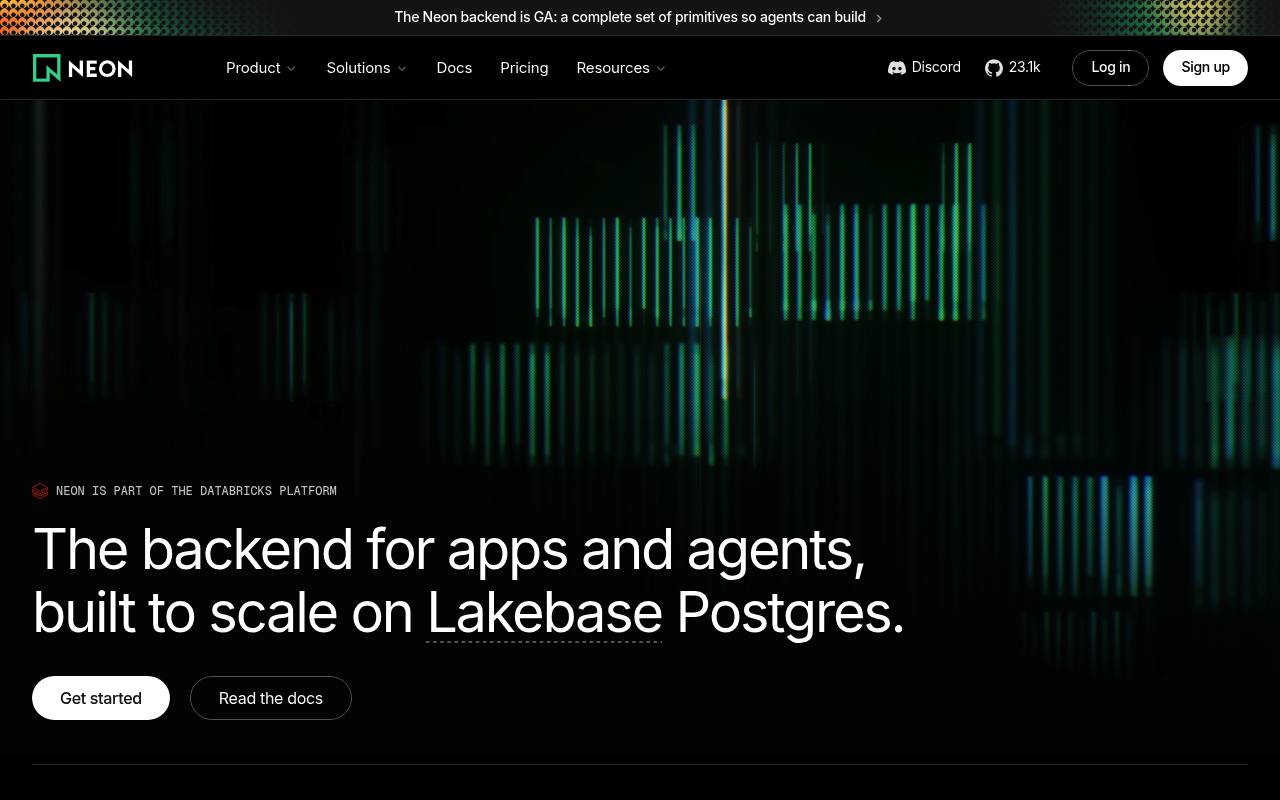The image size is (1280, 800).
Task: Click the headline 'The backend for apps and agents,'
Action: [x=449, y=549]
